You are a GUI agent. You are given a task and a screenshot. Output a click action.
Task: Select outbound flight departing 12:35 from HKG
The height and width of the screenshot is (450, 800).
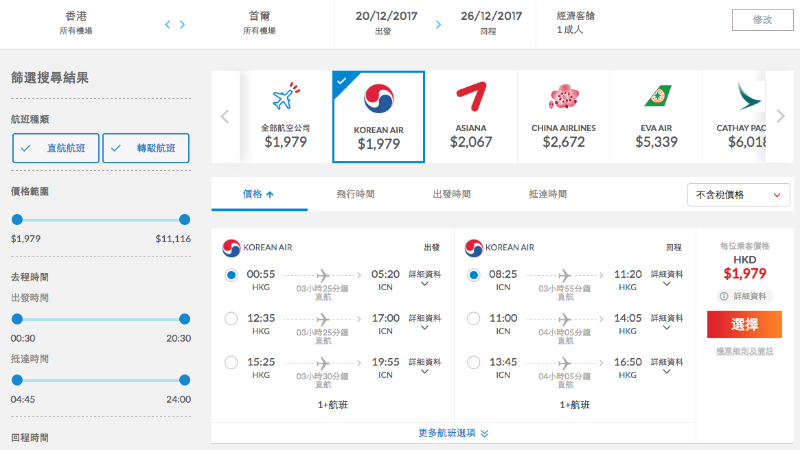pyautogui.click(x=231, y=319)
